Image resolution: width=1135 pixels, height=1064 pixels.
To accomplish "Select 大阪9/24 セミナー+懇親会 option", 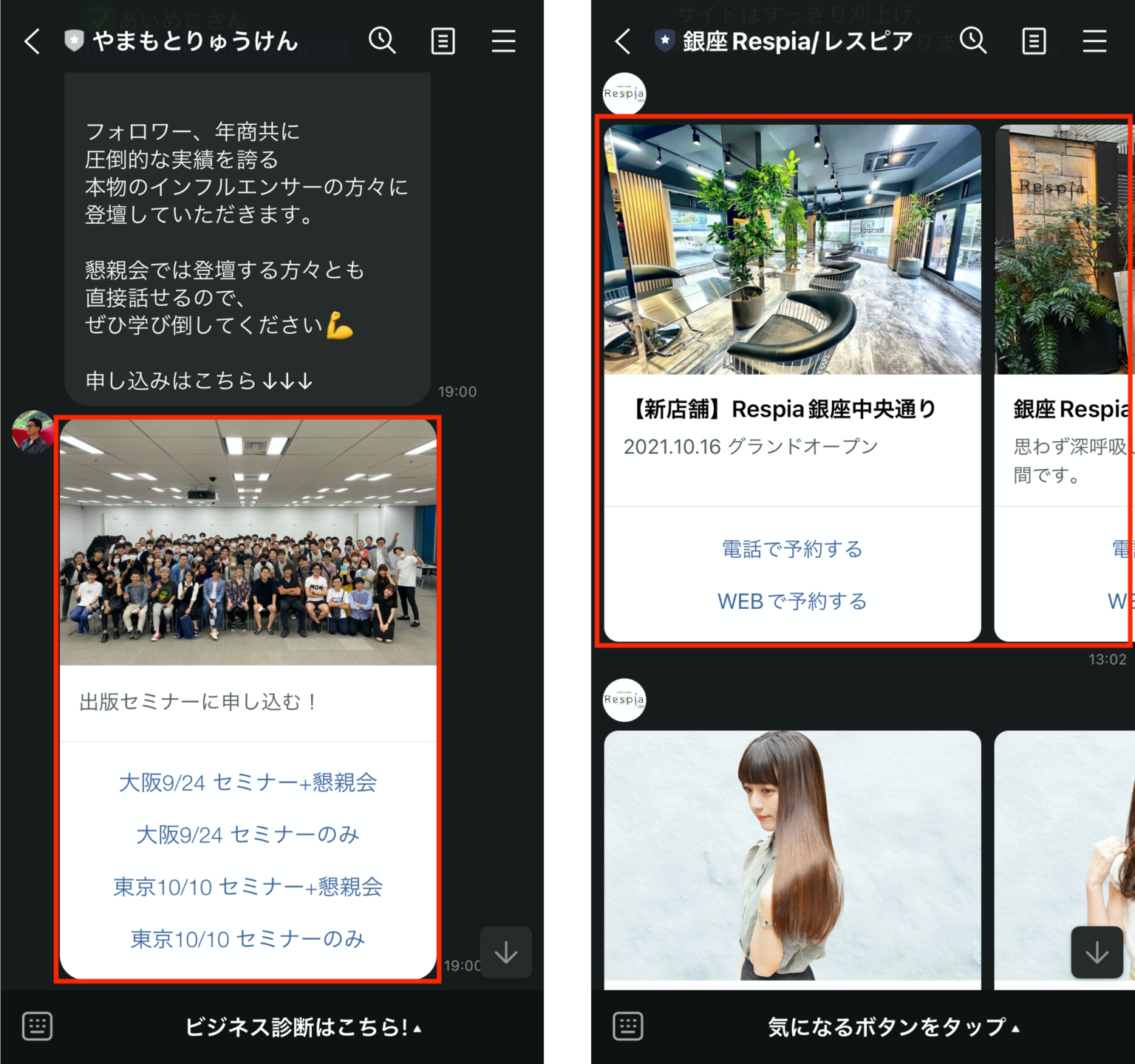I will 248,782.
